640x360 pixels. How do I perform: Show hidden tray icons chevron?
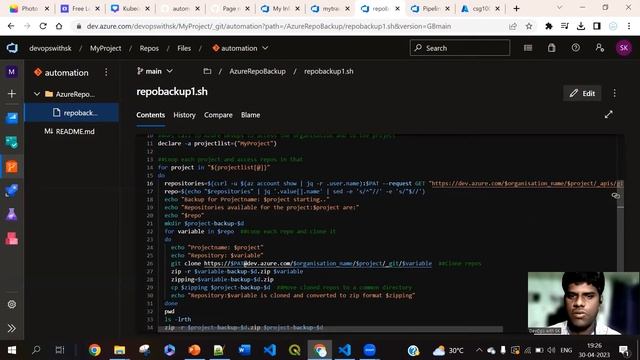pos(479,350)
